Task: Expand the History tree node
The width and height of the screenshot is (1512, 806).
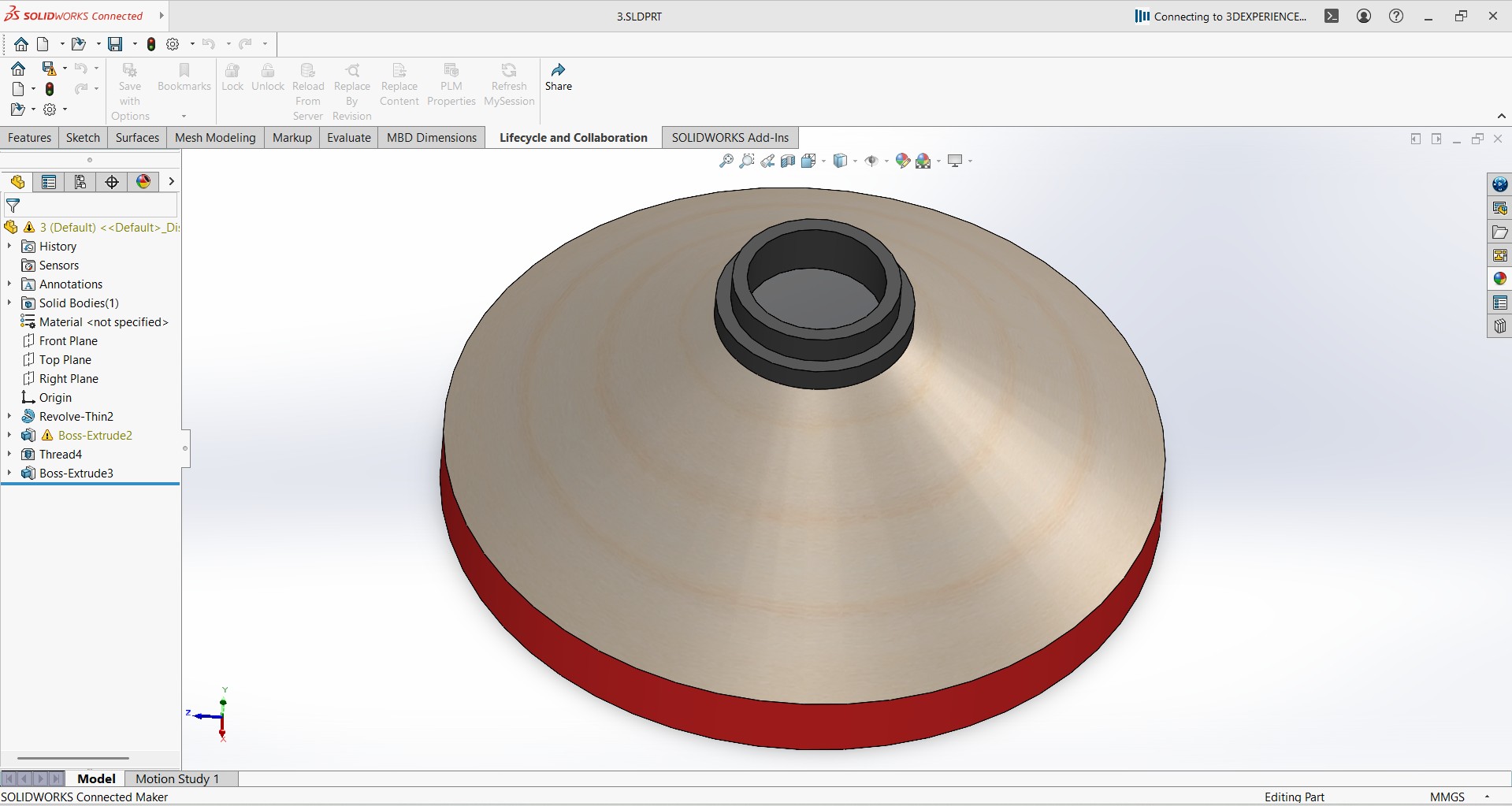Action: [9, 247]
